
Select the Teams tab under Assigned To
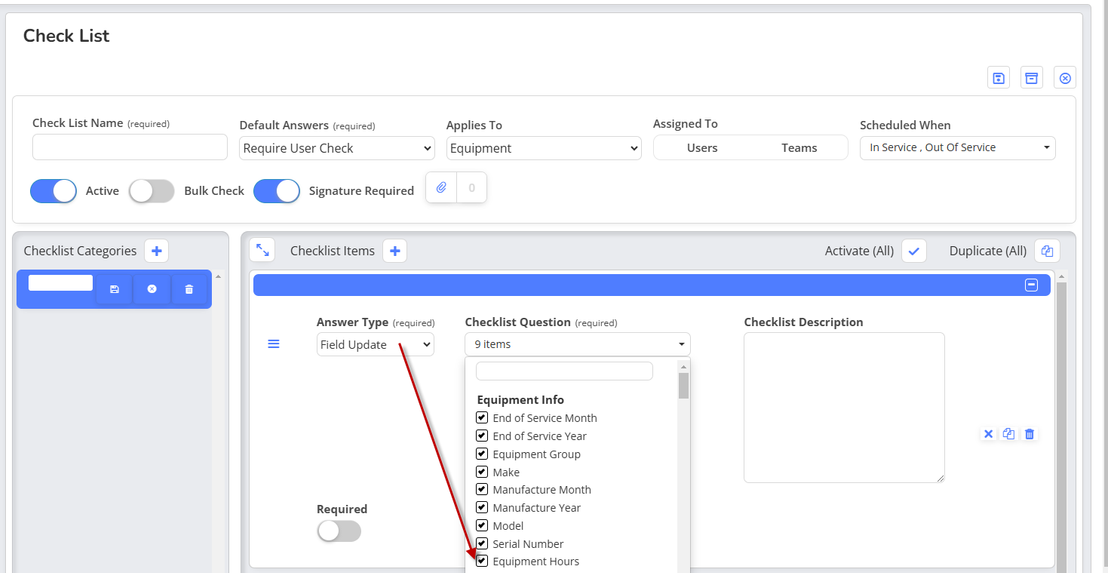coord(799,148)
